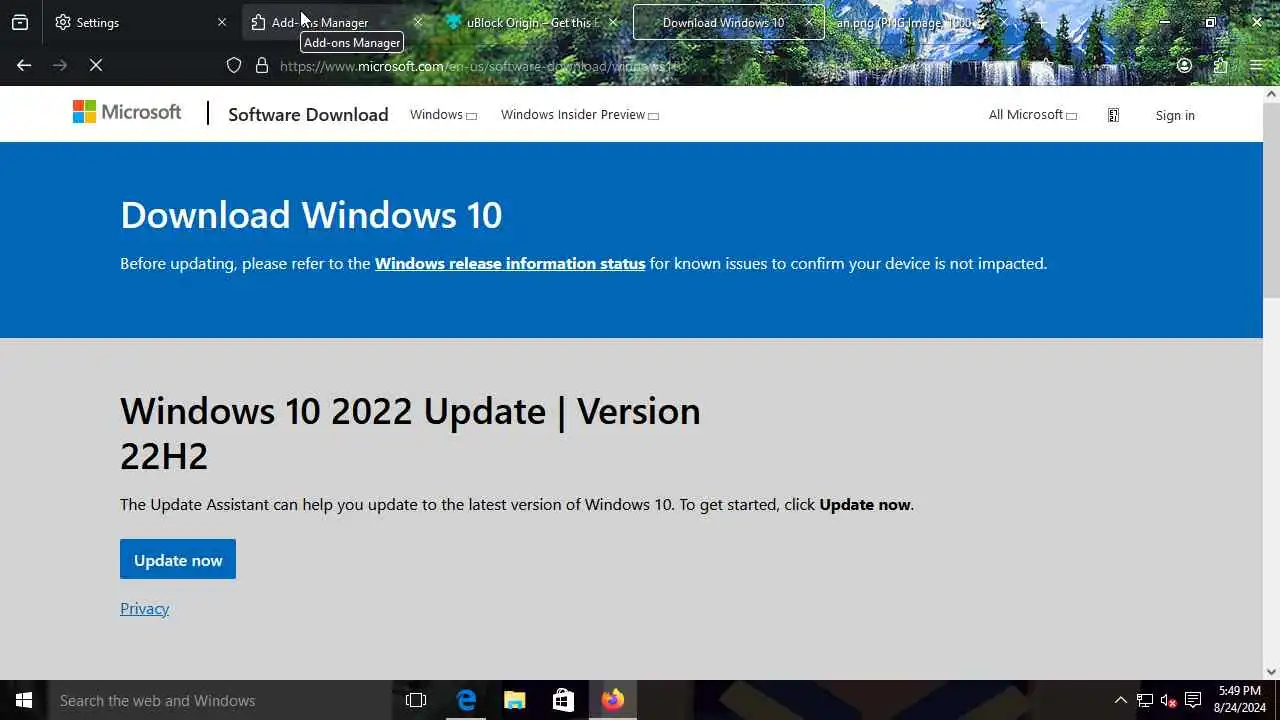
Task: Close the Download Windows 10 tab
Action: click(808, 22)
